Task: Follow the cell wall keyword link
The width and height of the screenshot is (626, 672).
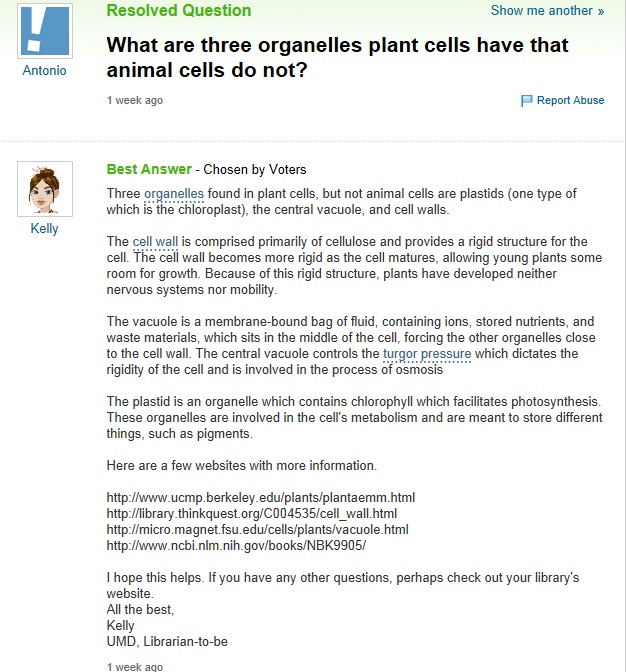Action: (155, 242)
